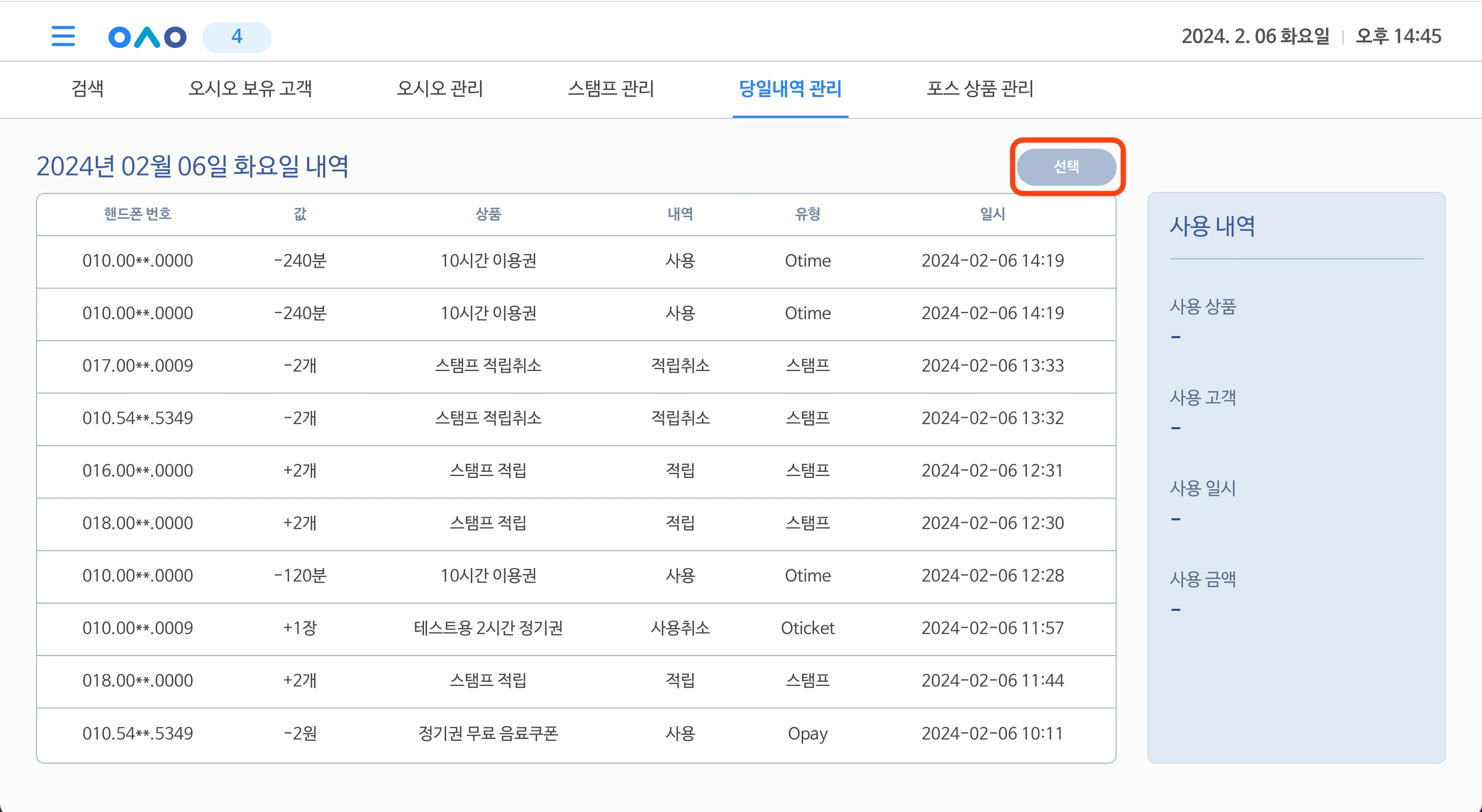Image resolution: width=1482 pixels, height=812 pixels.
Task: Click the -120분 value cell
Action: (x=299, y=575)
